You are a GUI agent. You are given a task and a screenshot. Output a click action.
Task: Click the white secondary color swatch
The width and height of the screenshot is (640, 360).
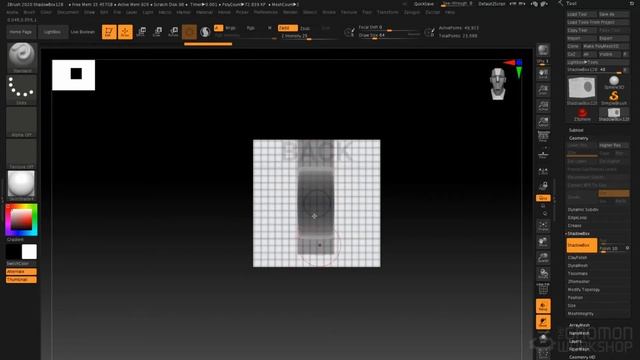coord(29,252)
